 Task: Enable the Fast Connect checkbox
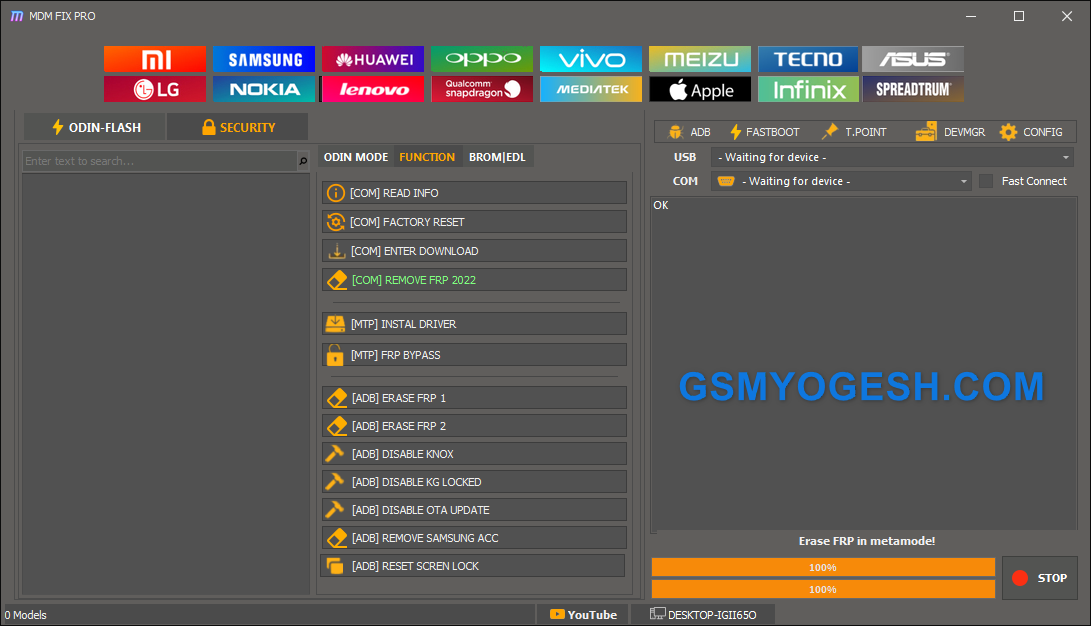986,180
